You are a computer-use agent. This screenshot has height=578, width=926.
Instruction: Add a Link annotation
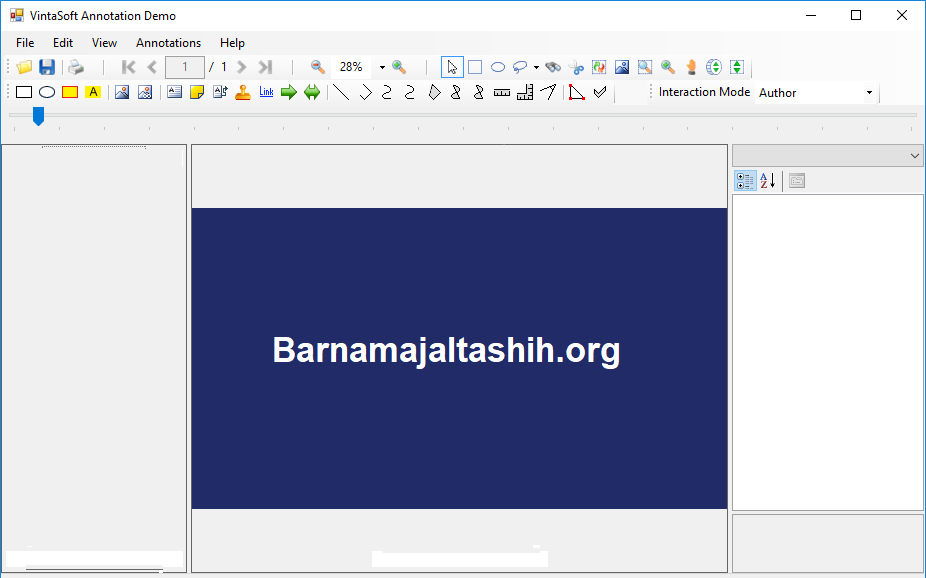[266, 92]
